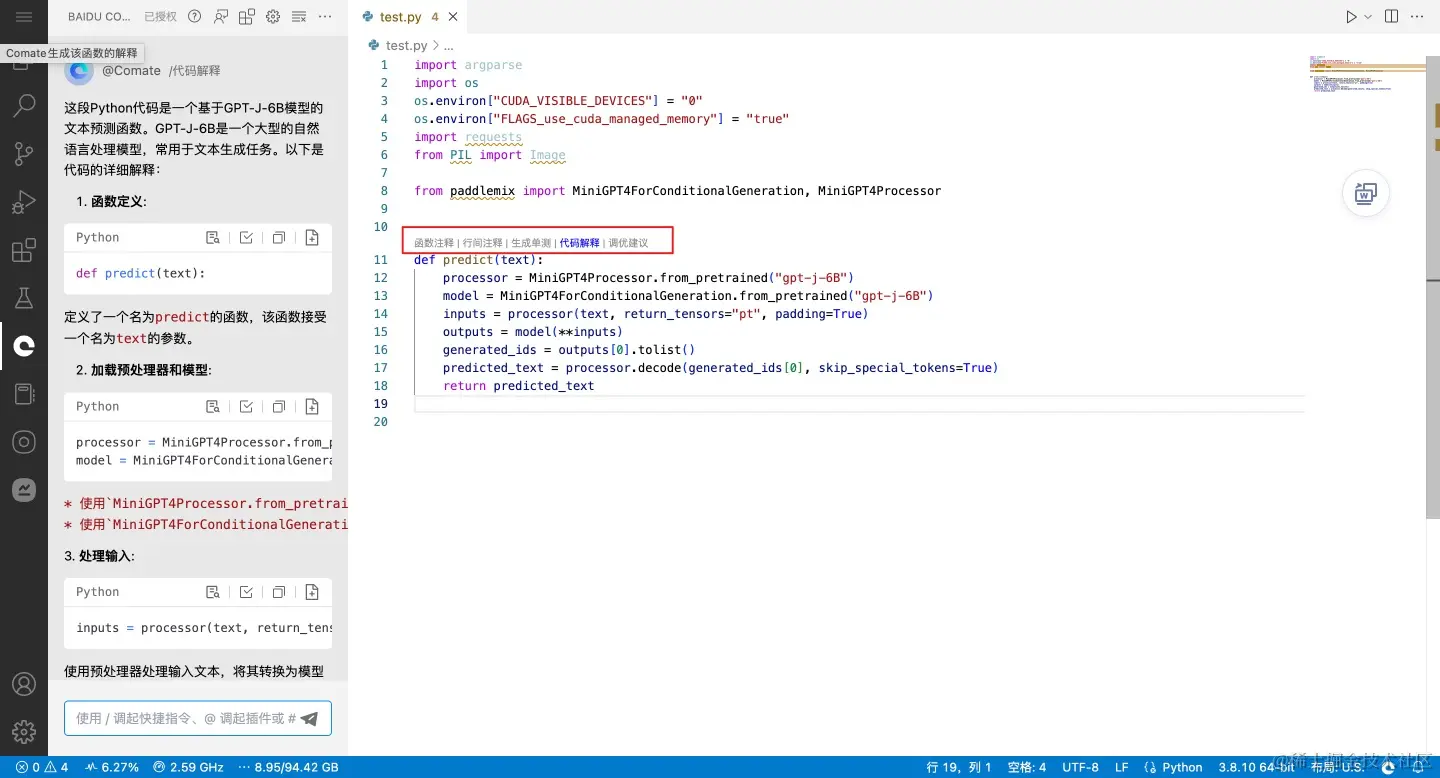
Task: Open the notebook icon in activity bar
Action: (x=24, y=394)
